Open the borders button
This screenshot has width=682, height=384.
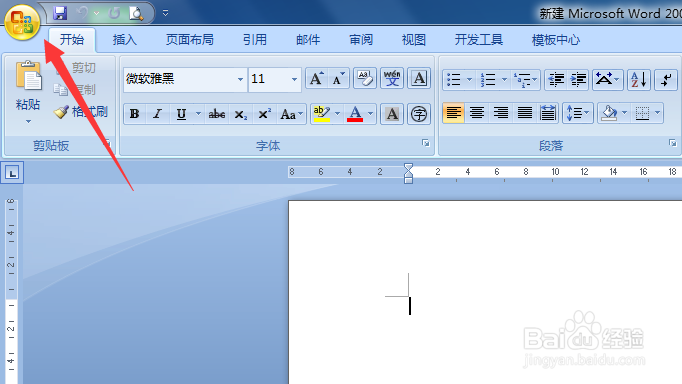point(642,113)
